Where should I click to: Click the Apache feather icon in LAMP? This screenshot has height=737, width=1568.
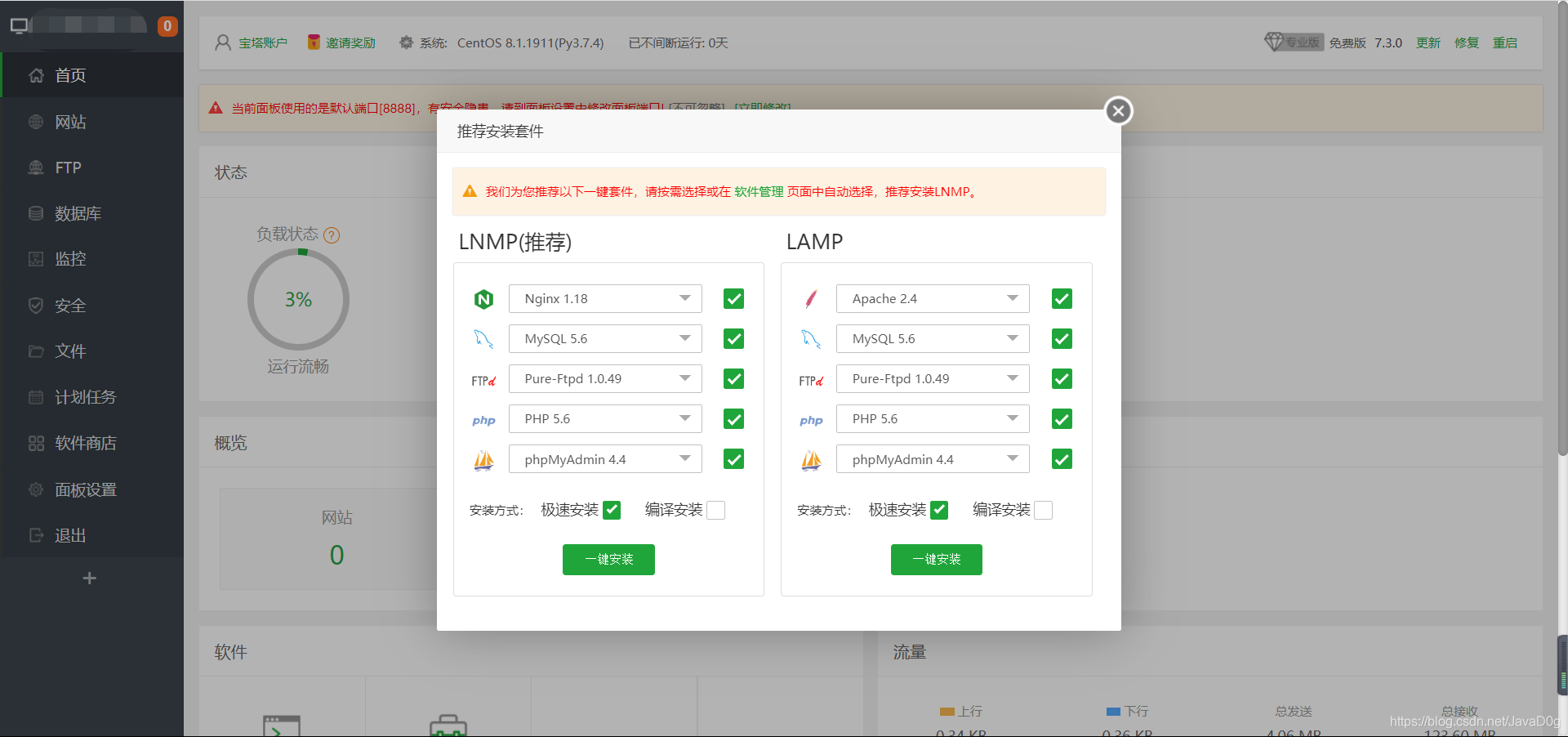[811, 299]
